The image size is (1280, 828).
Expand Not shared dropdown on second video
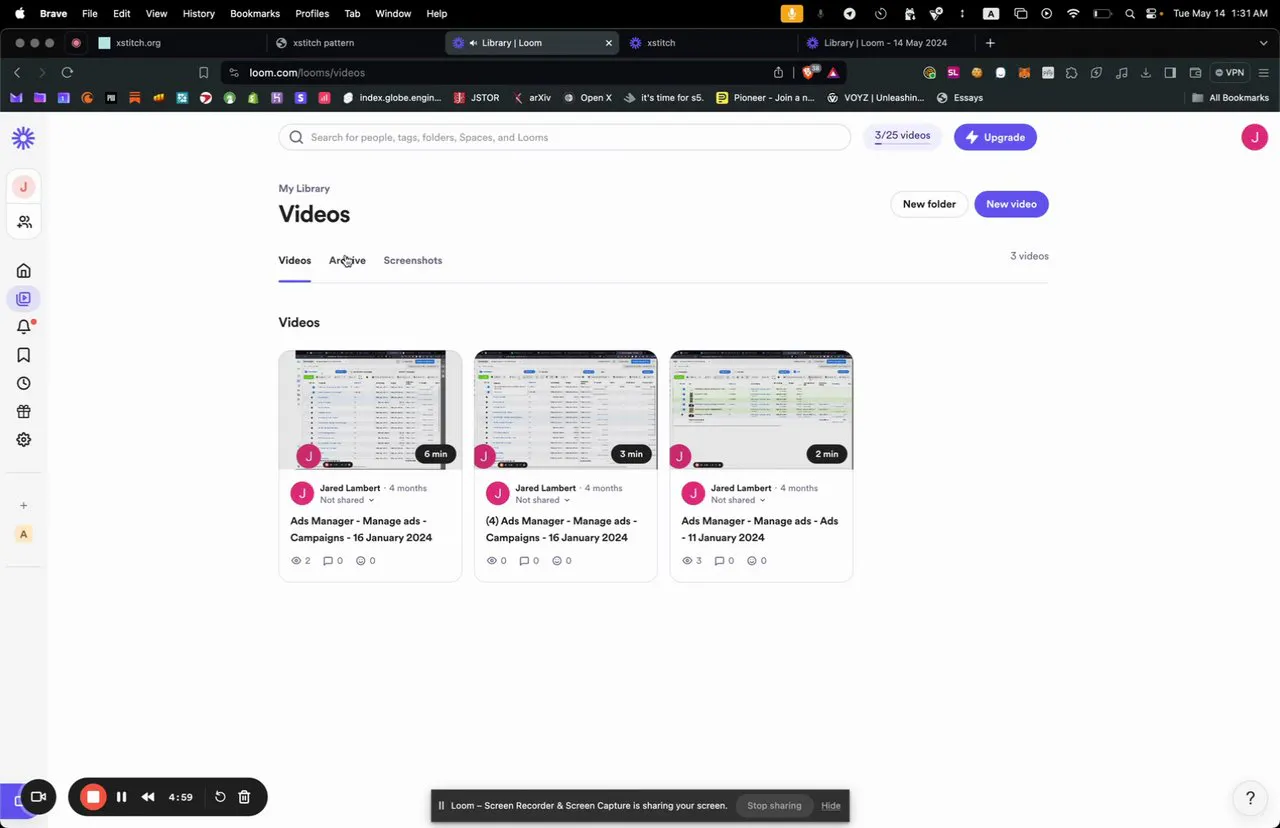click(x=543, y=500)
